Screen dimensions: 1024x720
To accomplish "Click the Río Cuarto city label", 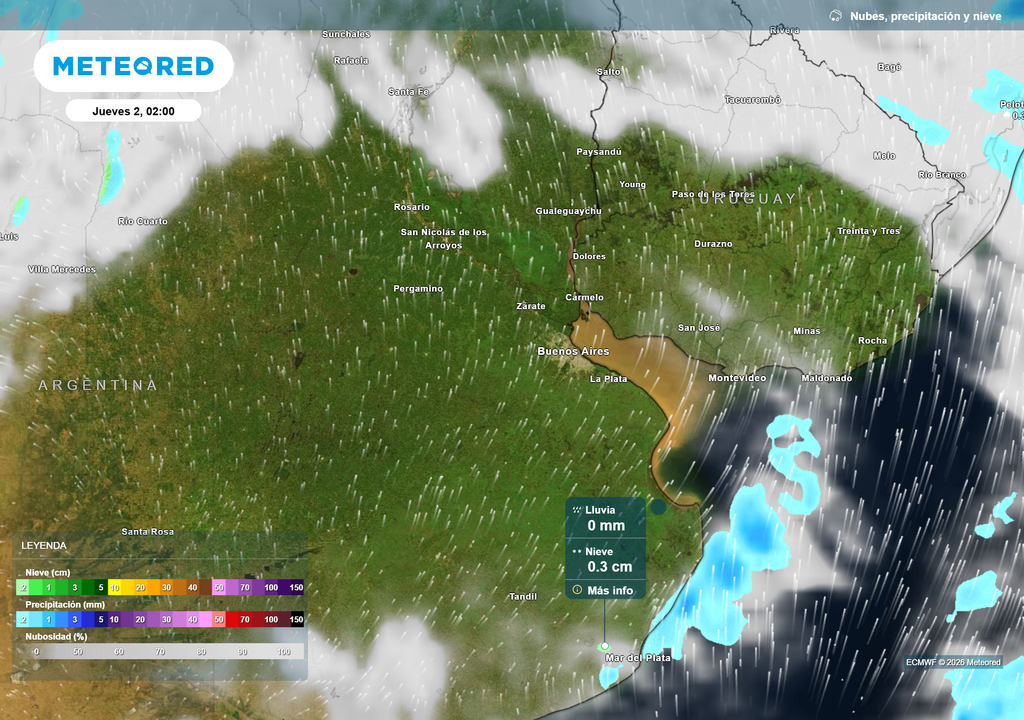I will point(143,221).
